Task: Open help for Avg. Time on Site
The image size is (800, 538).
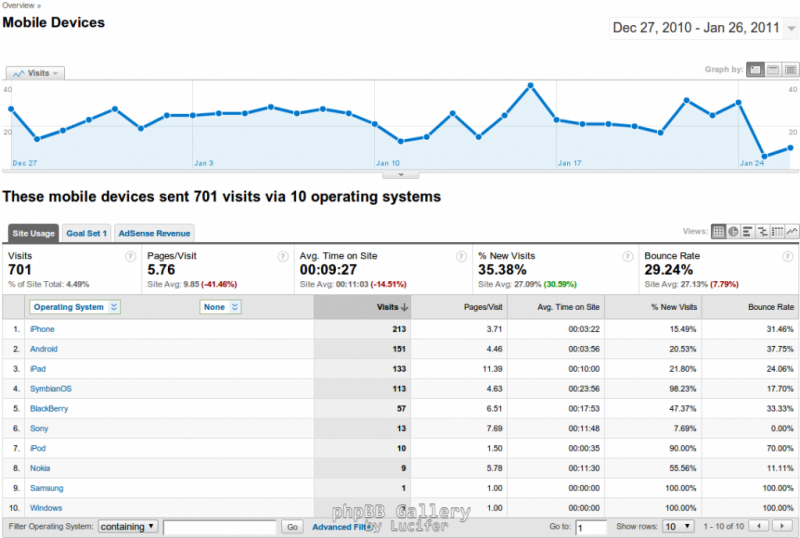Action: point(461,256)
